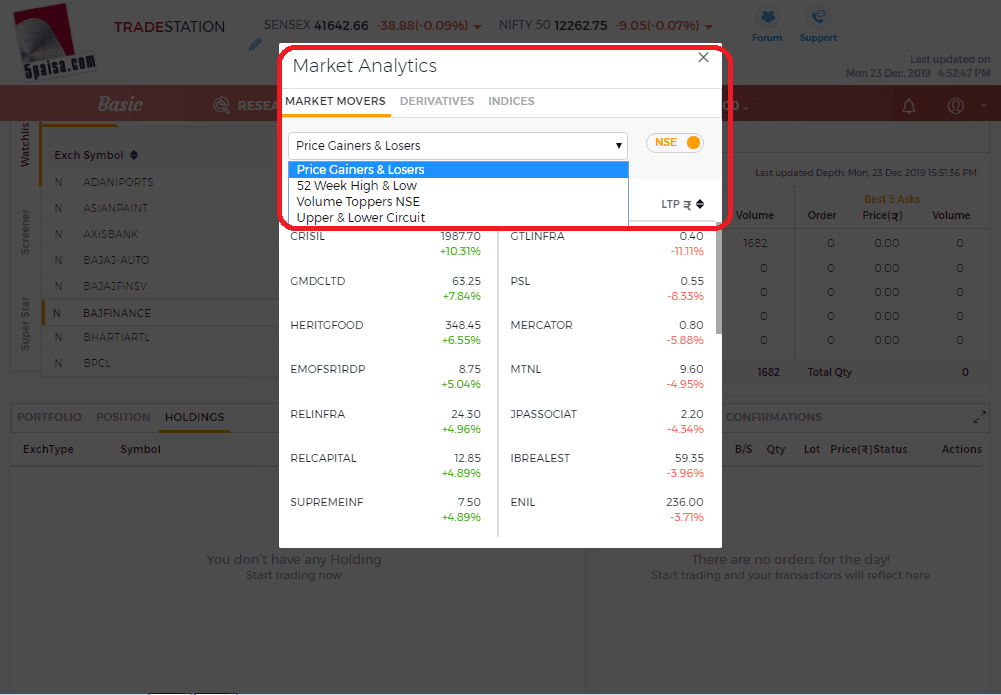Click IBREALEST in the losers list
Viewport: 1001px width, 695px height.
click(540, 458)
